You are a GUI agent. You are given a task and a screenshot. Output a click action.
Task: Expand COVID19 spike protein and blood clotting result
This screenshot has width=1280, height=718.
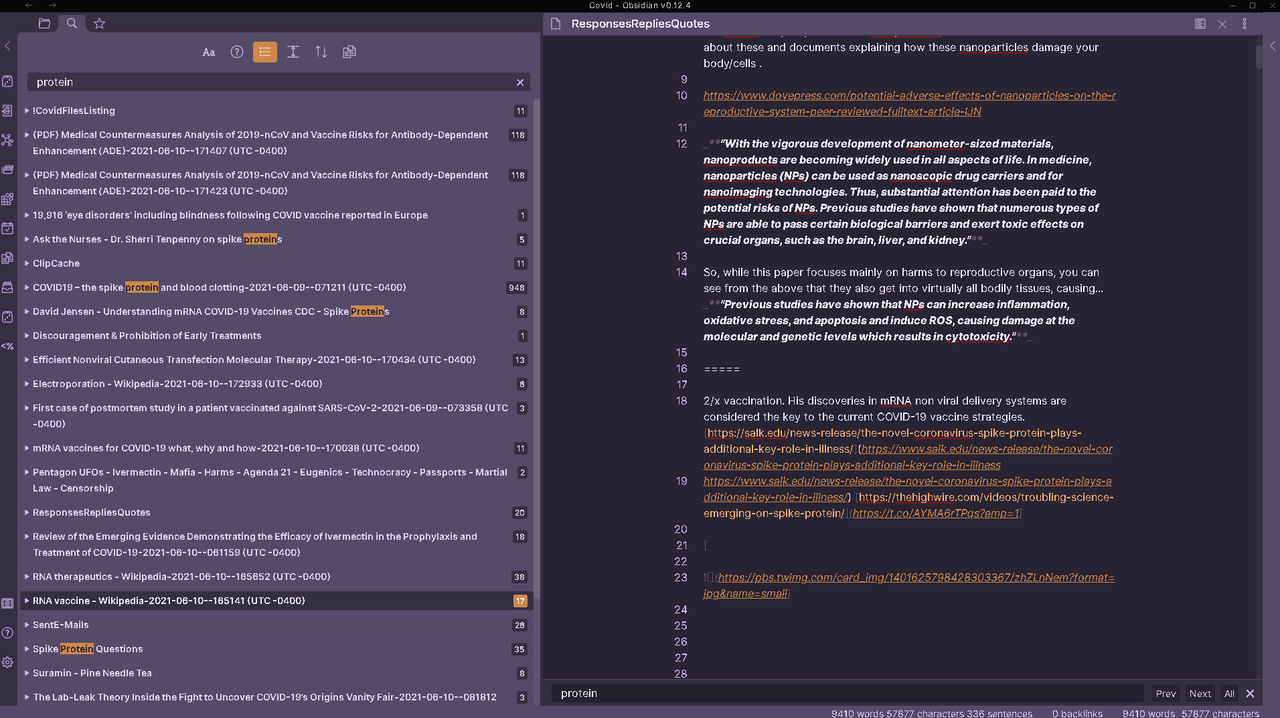(27, 287)
